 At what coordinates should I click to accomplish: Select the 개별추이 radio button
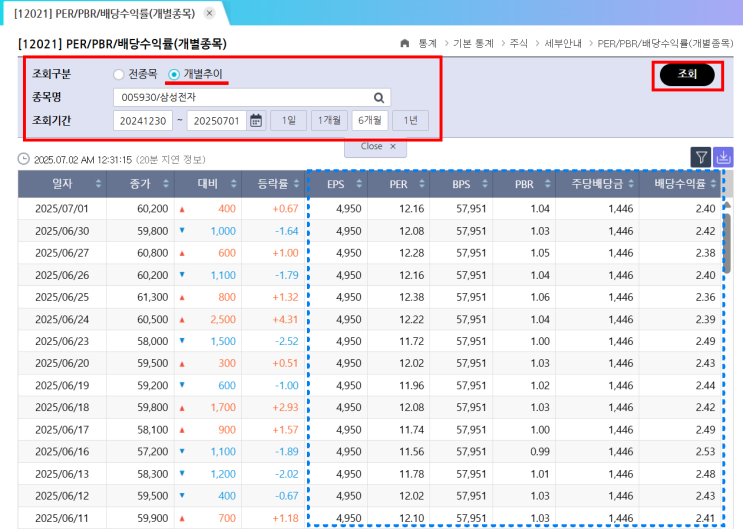click(x=174, y=74)
